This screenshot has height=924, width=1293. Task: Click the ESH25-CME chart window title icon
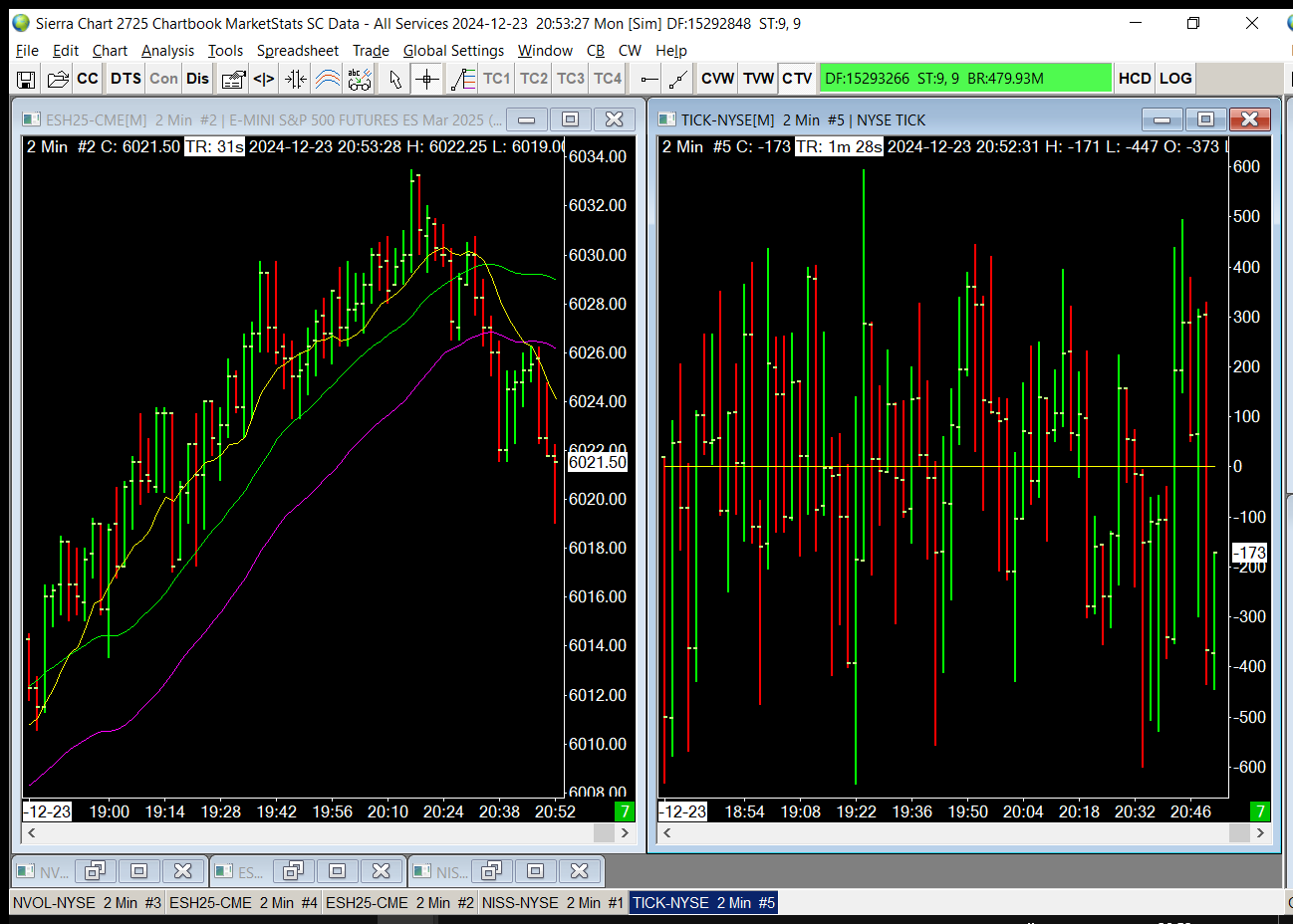[31, 119]
